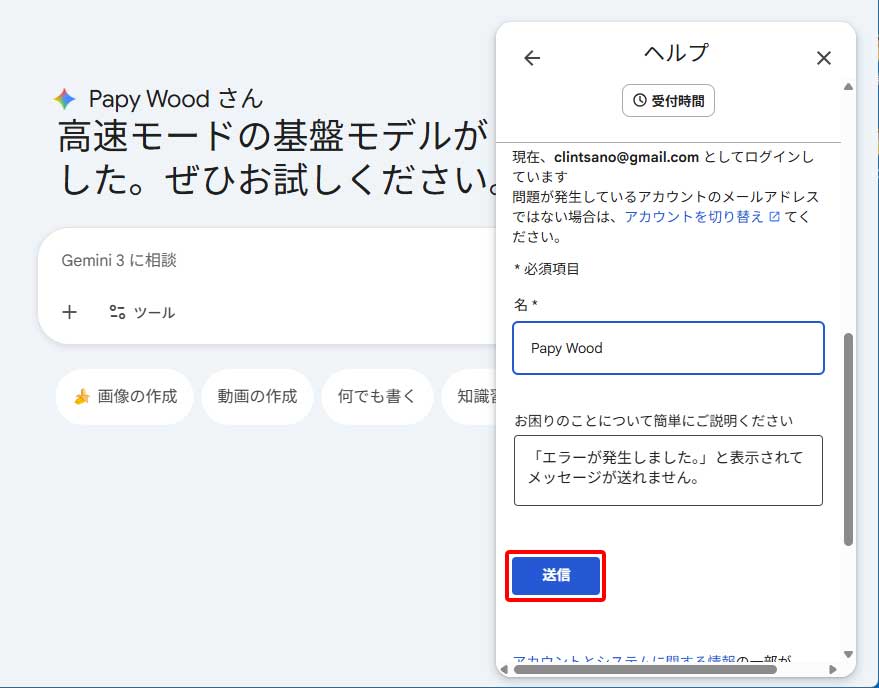Select the 動画の作成 suggestion chip
Image resolution: width=879 pixels, height=688 pixels.
257,396
